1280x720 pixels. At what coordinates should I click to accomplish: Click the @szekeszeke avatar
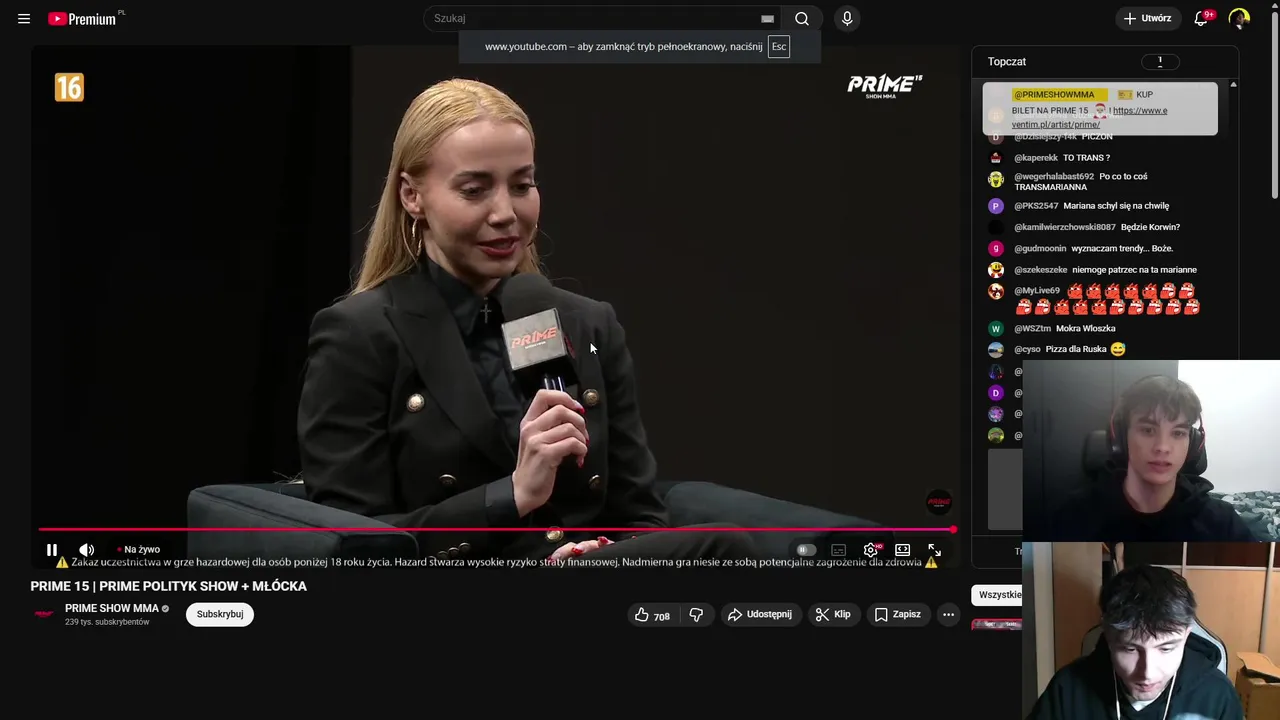pos(995,270)
